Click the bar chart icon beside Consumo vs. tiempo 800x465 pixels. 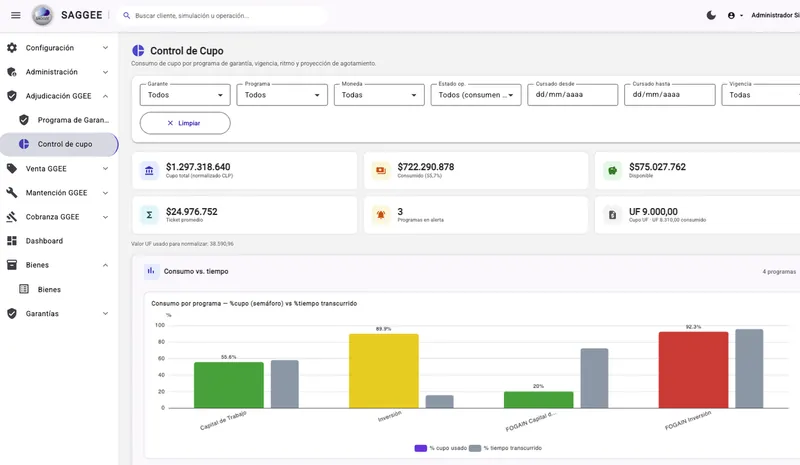[x=151, y=271]
